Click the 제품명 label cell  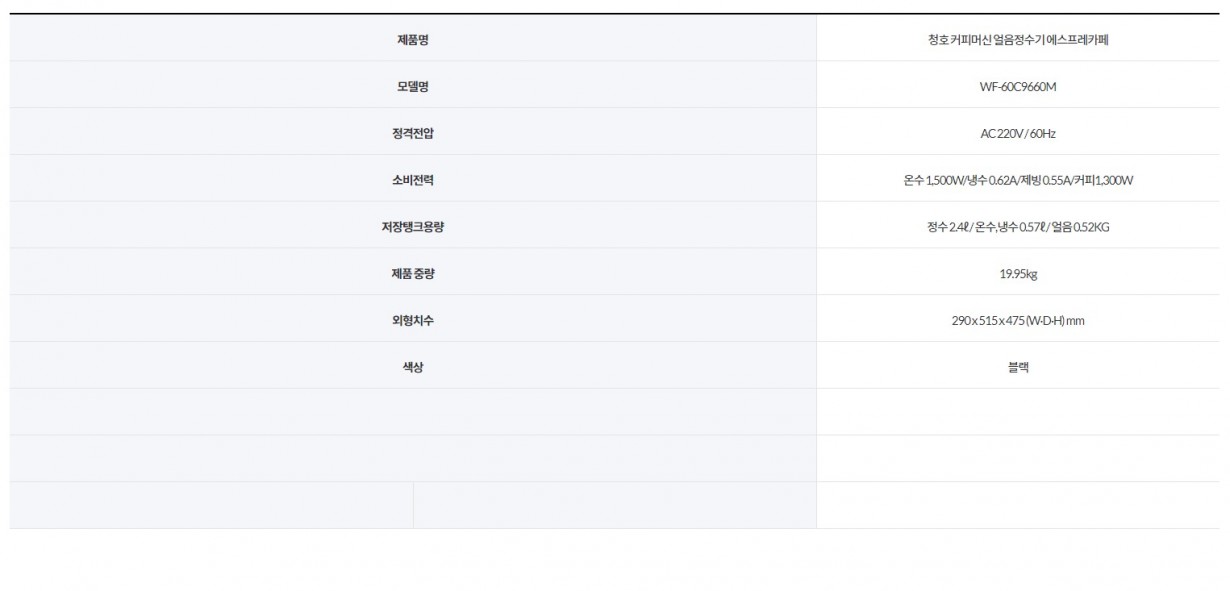[x=413, y=40]
